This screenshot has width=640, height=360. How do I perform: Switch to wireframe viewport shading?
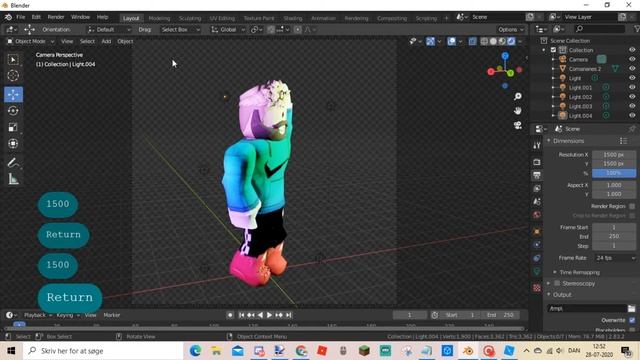tap(484, 41)
